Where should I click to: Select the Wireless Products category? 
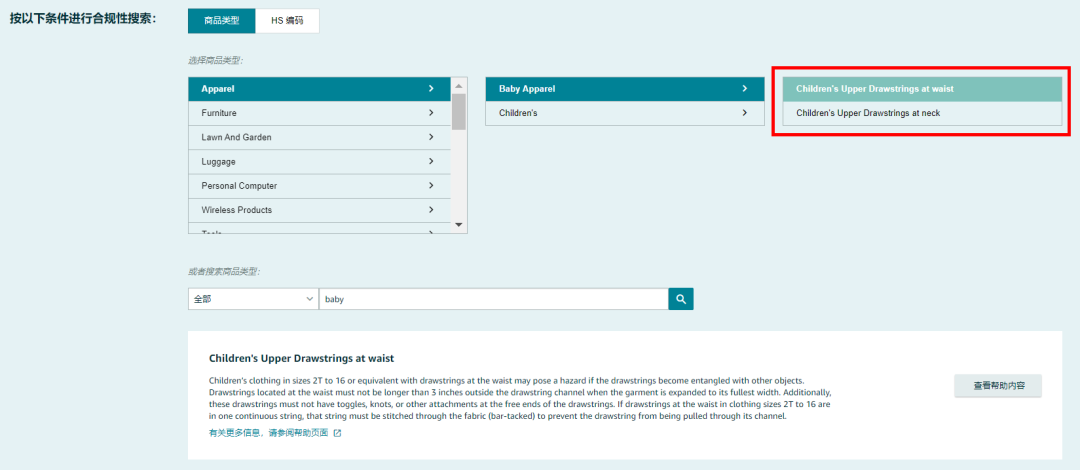[x=320, y=210]
